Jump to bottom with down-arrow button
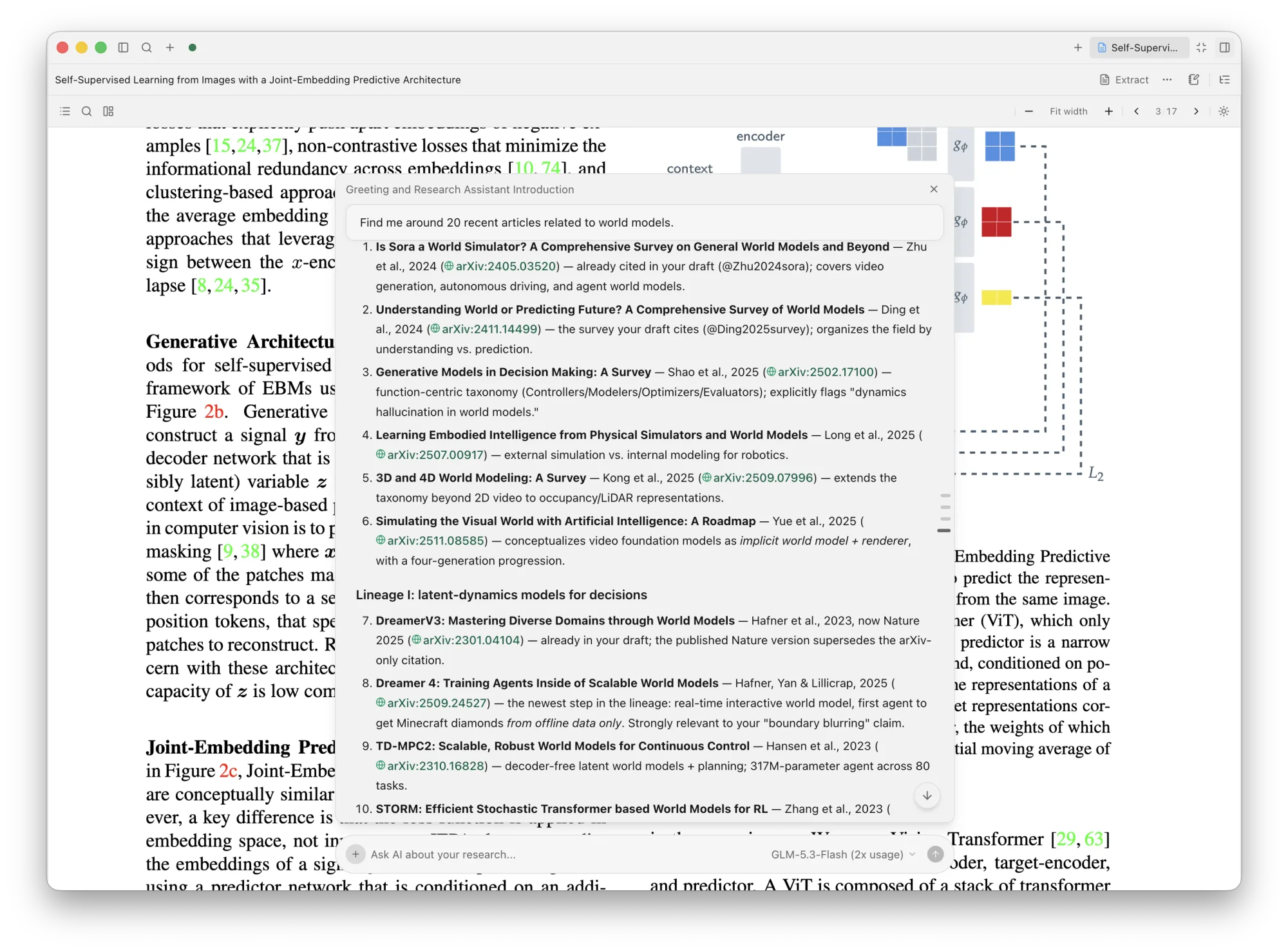1288x952 pixels. point(927,796)
